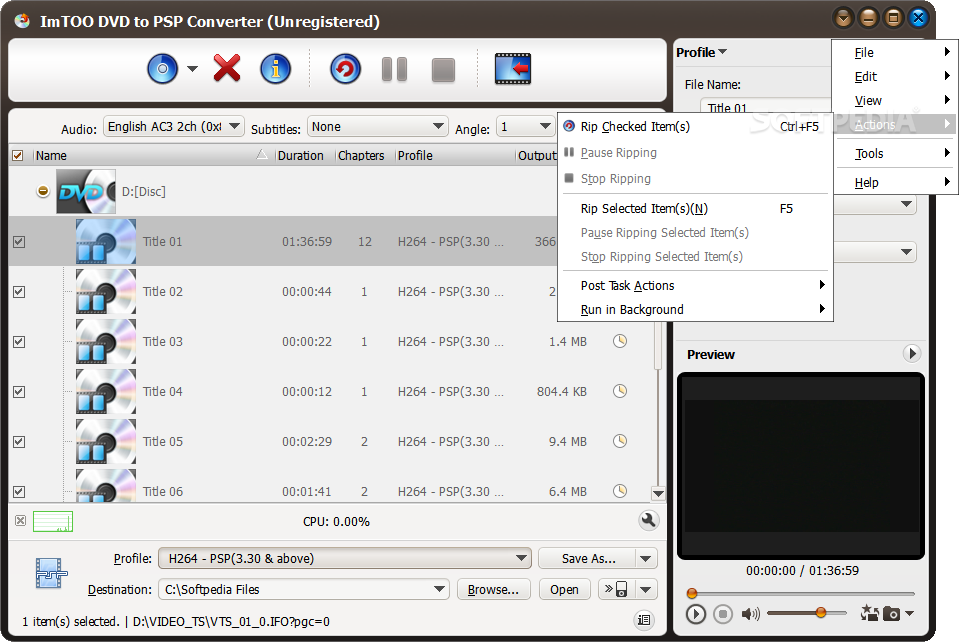Click the clock status icon for Title 06
Viewport: 959px width, 642px height.
[x=620, y=491]
